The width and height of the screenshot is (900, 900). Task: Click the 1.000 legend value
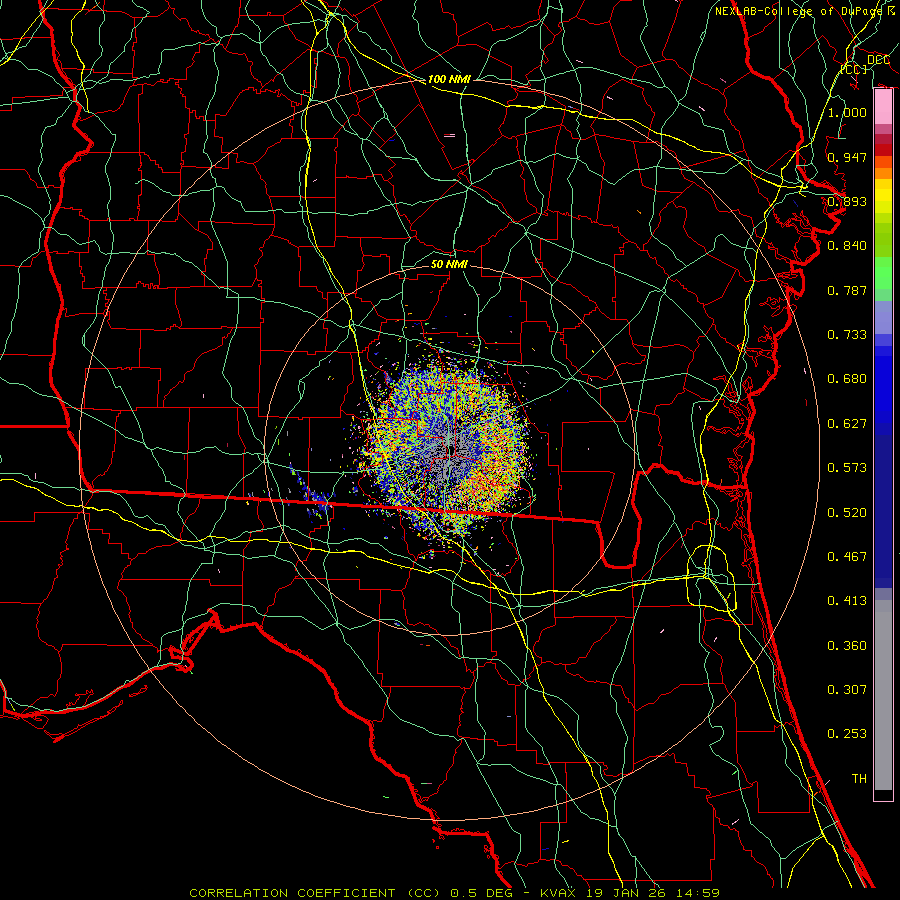pyautogui.click(x=847, y=112)
